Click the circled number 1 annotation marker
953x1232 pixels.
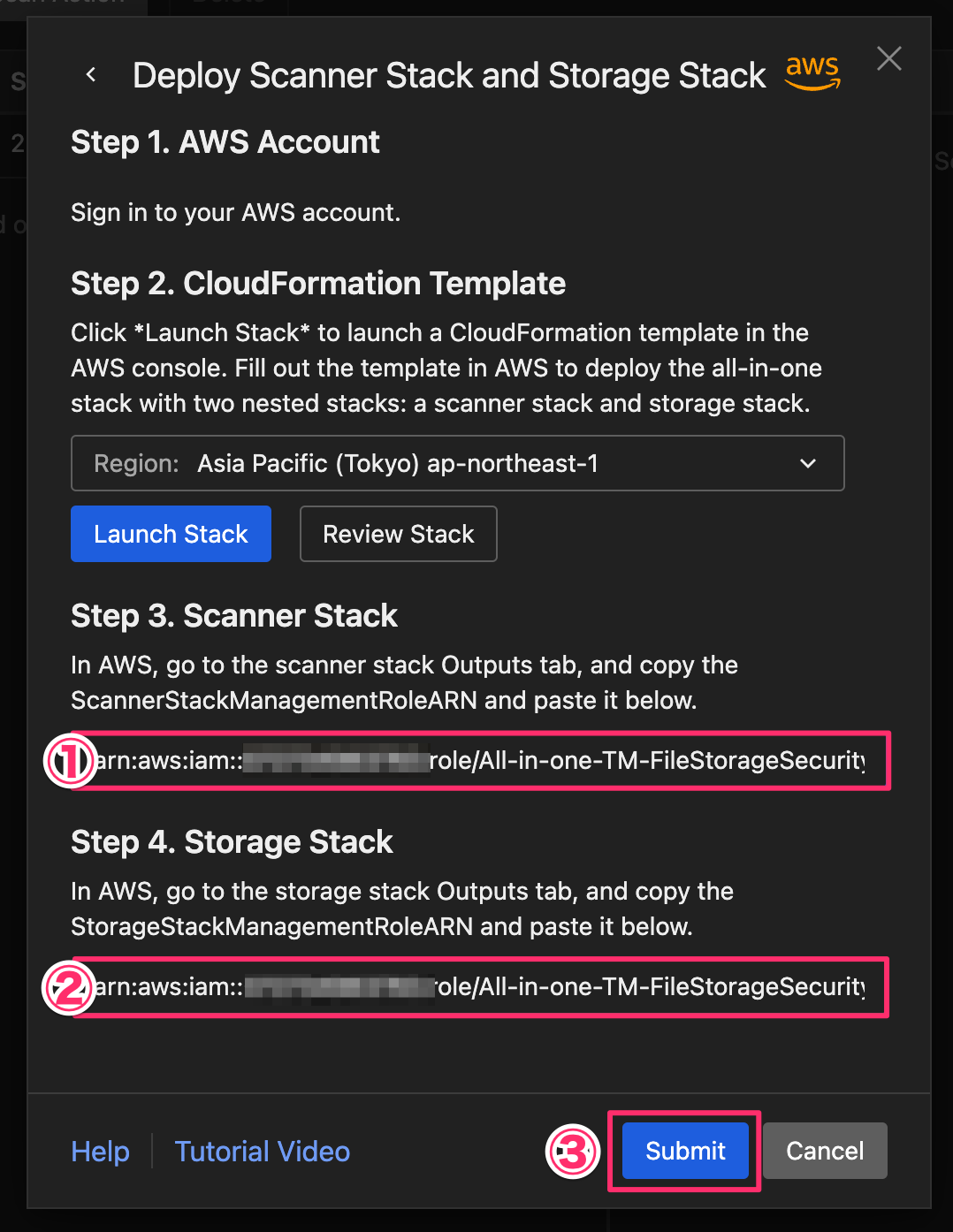(69, 761)
